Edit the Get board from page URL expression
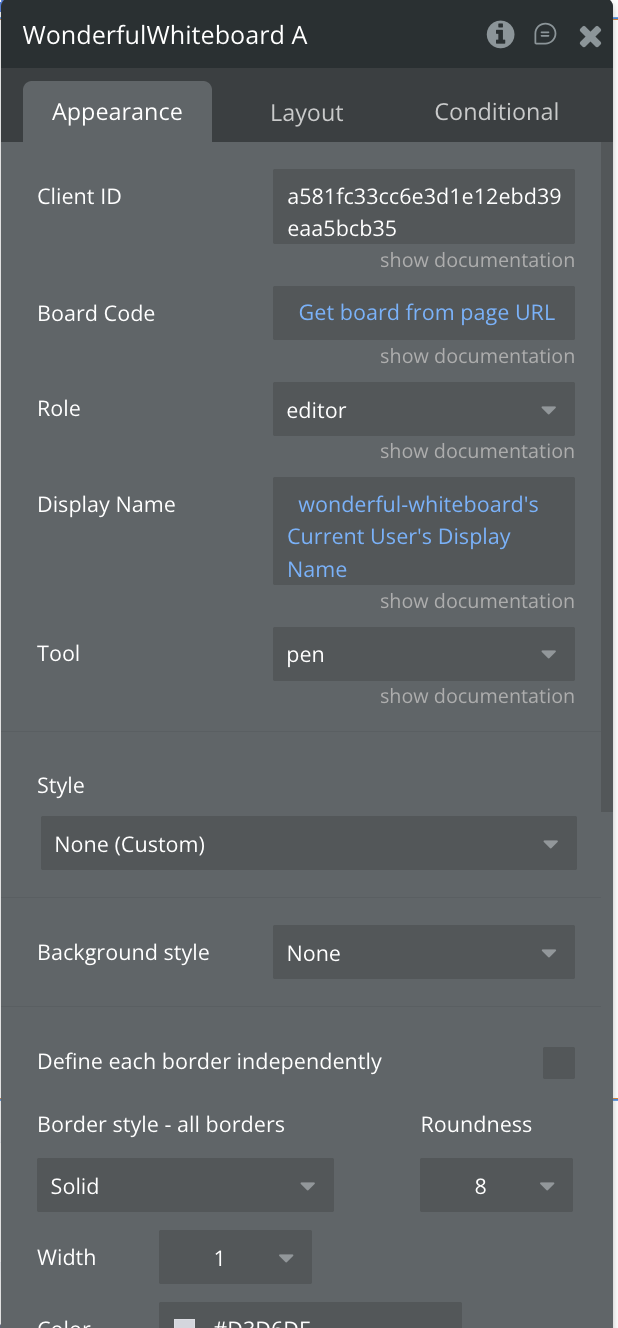The image size is (618, 1328). 426,312
